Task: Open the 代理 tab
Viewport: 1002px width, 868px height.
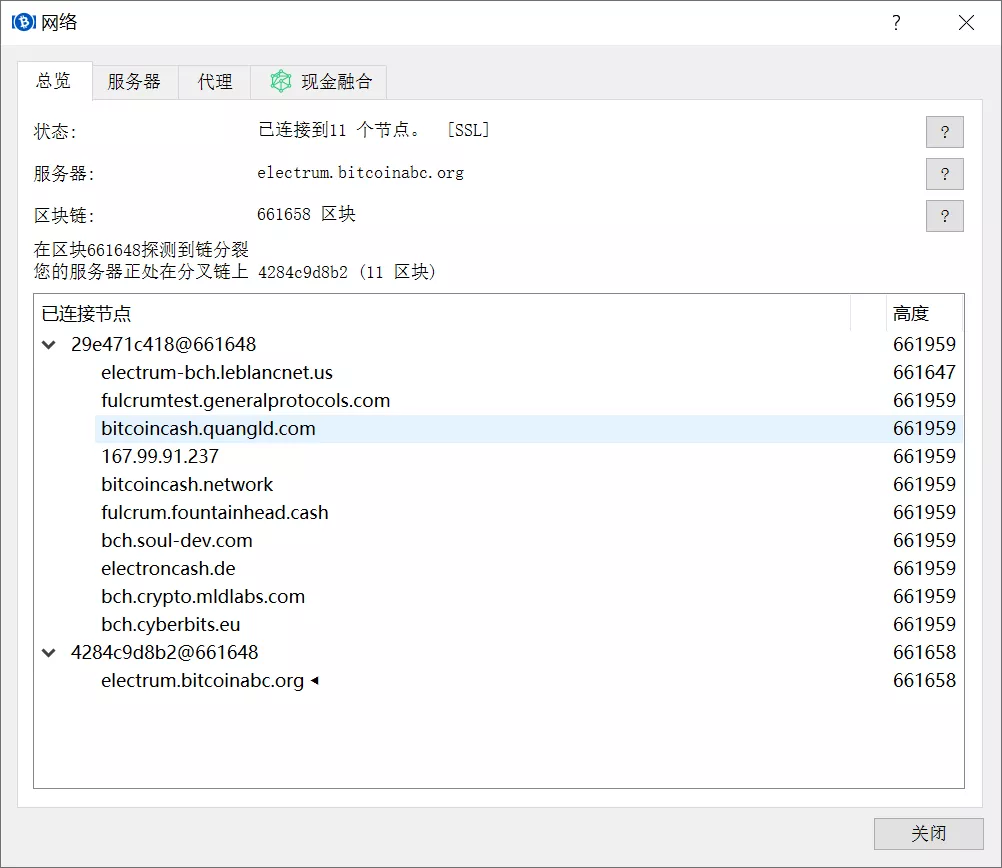Action: click(x=215, y=82)
